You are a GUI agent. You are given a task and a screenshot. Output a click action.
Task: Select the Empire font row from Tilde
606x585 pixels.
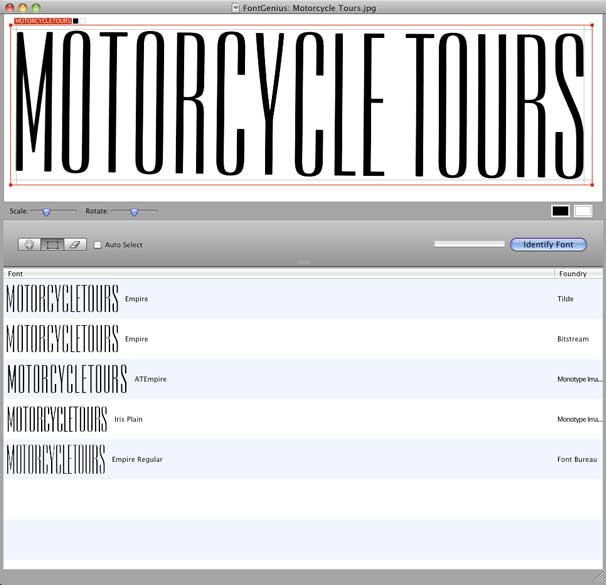[303, 299]
